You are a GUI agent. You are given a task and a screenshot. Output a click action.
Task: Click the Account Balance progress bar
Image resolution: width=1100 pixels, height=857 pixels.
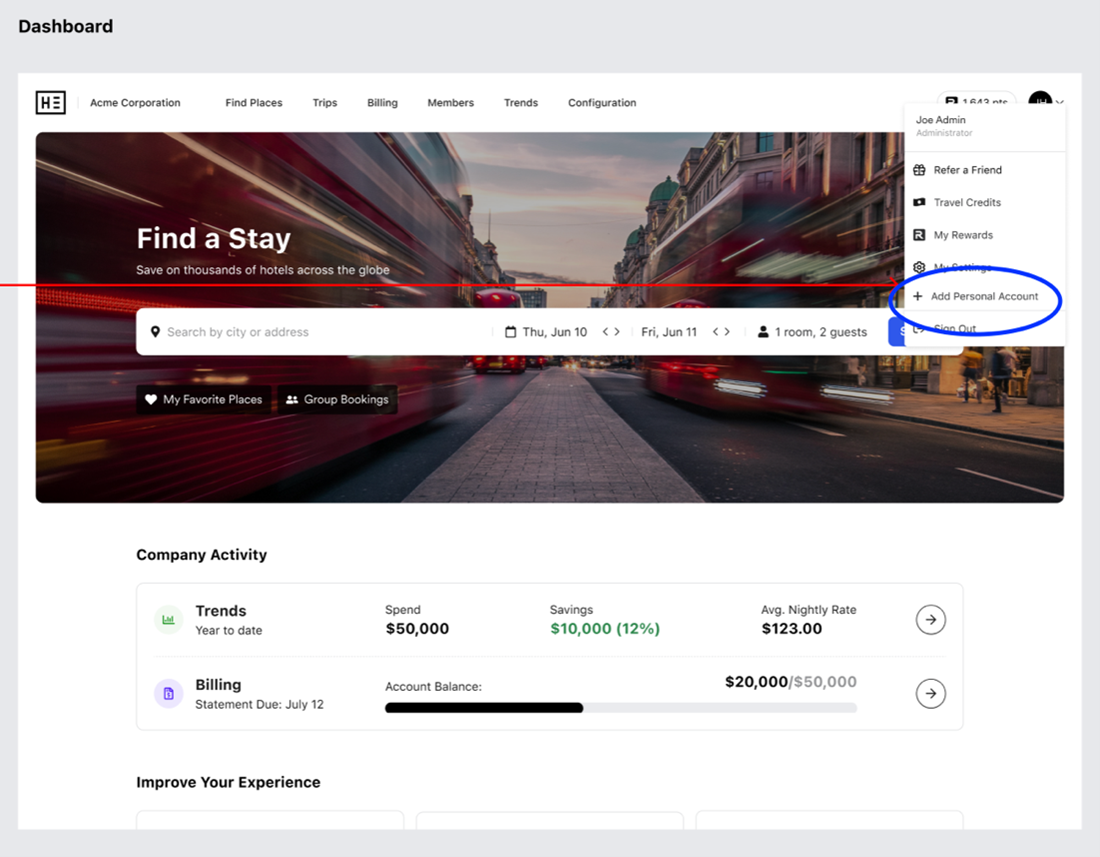(620, 707)
